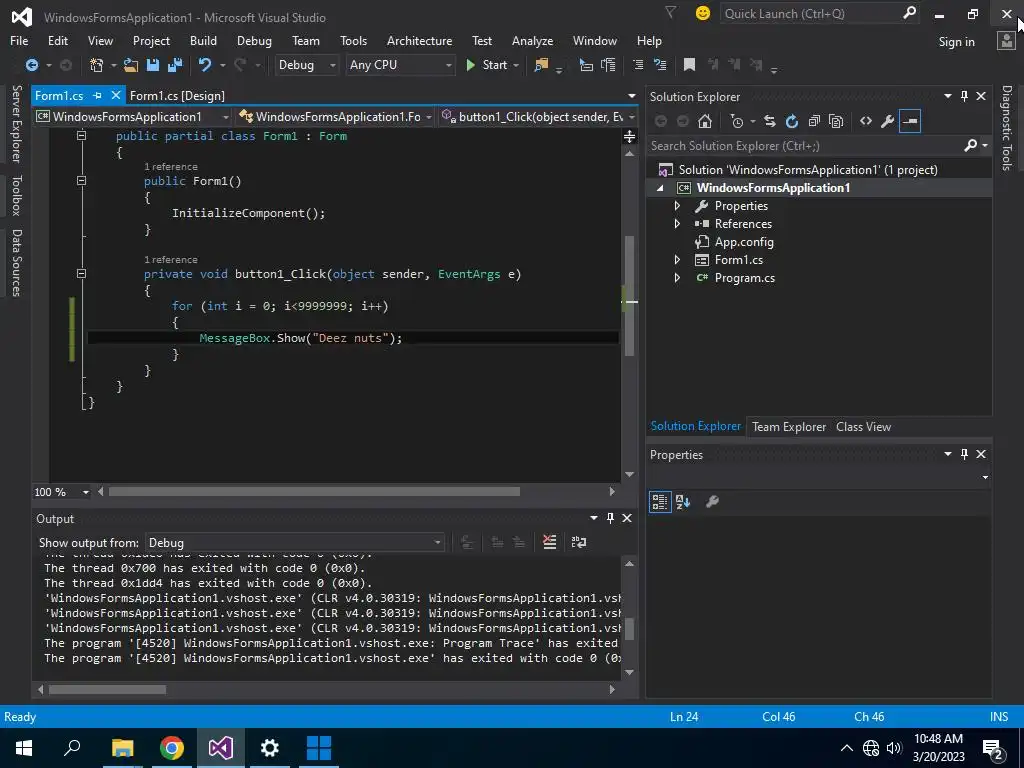Click the New Project toolbar icon
This screenshot has width=1024, height=768.
click(x=97, y=65)
